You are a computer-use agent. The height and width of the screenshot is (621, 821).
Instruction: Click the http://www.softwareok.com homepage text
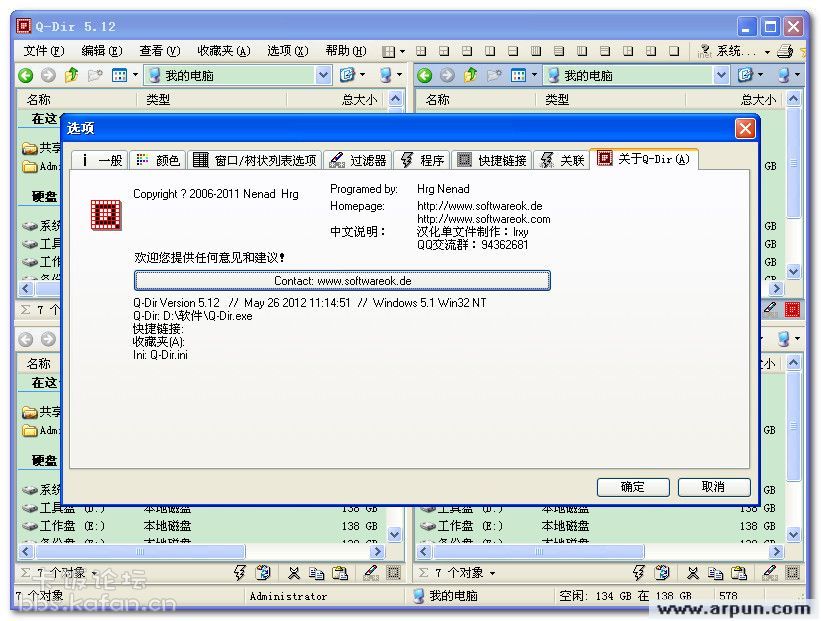tap(483, 219)
